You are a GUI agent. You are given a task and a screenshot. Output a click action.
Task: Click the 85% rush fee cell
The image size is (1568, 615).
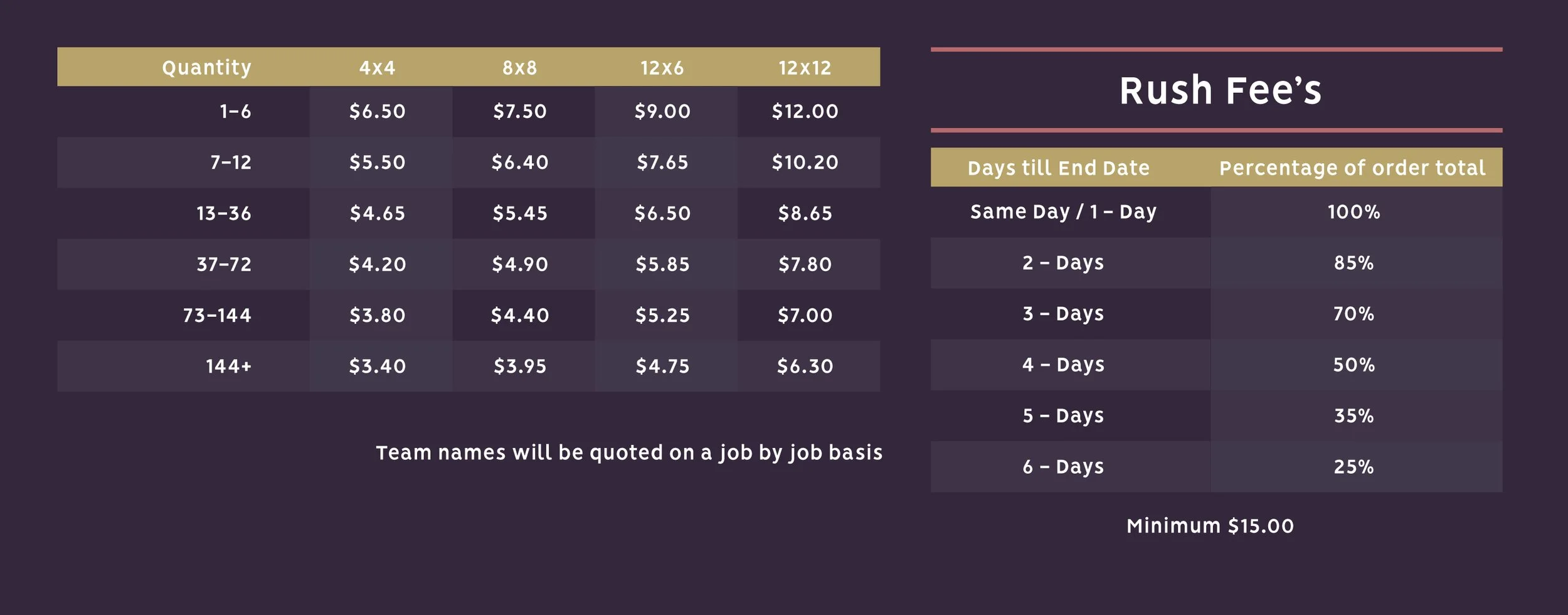[1353, 263]
